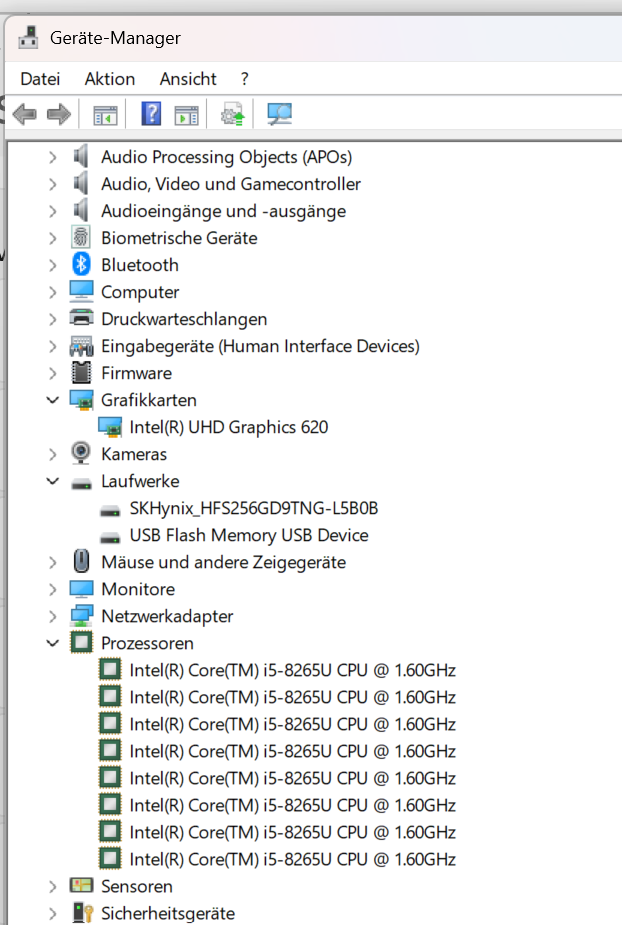Select the Sicherheitsgeräte label
This screenshot has height=925, width=622.
[168, 913]
